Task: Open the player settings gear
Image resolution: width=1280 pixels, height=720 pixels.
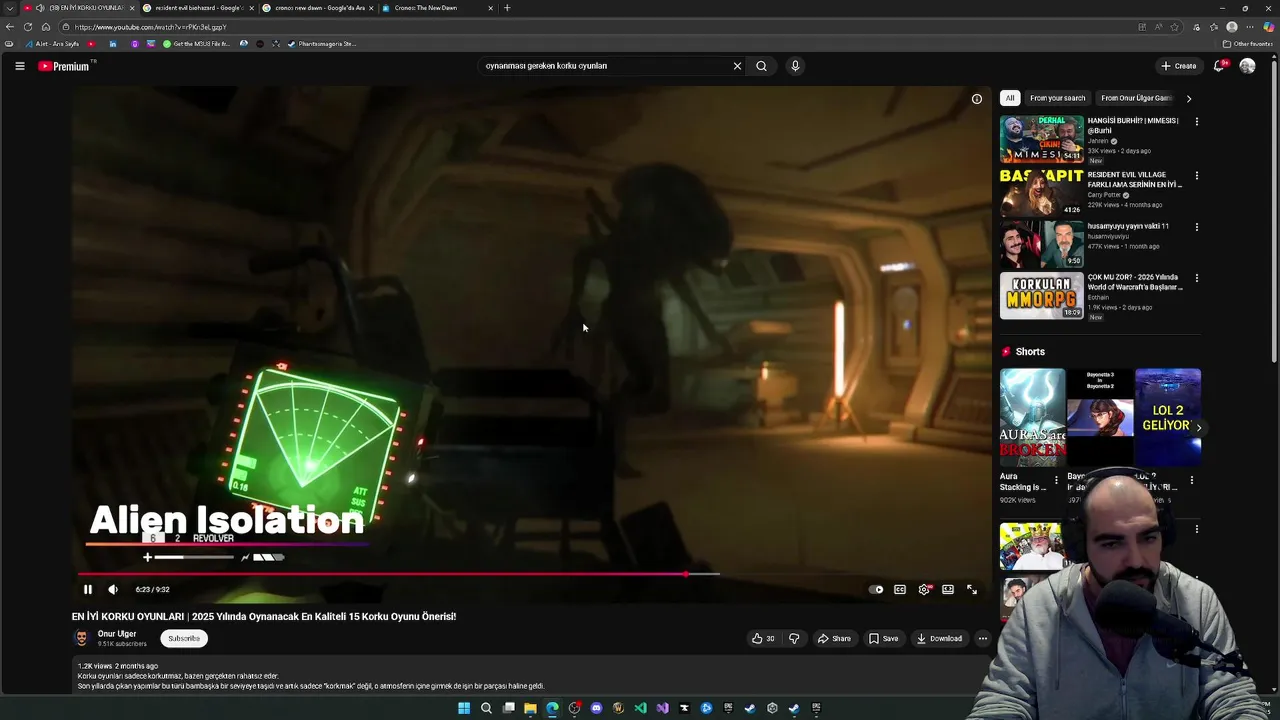Action: [924, 590]
